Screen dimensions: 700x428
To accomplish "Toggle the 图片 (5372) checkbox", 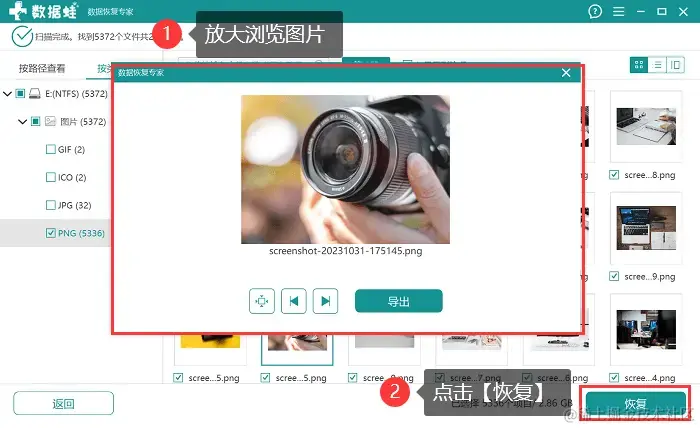I will click(x=36, y=121).
